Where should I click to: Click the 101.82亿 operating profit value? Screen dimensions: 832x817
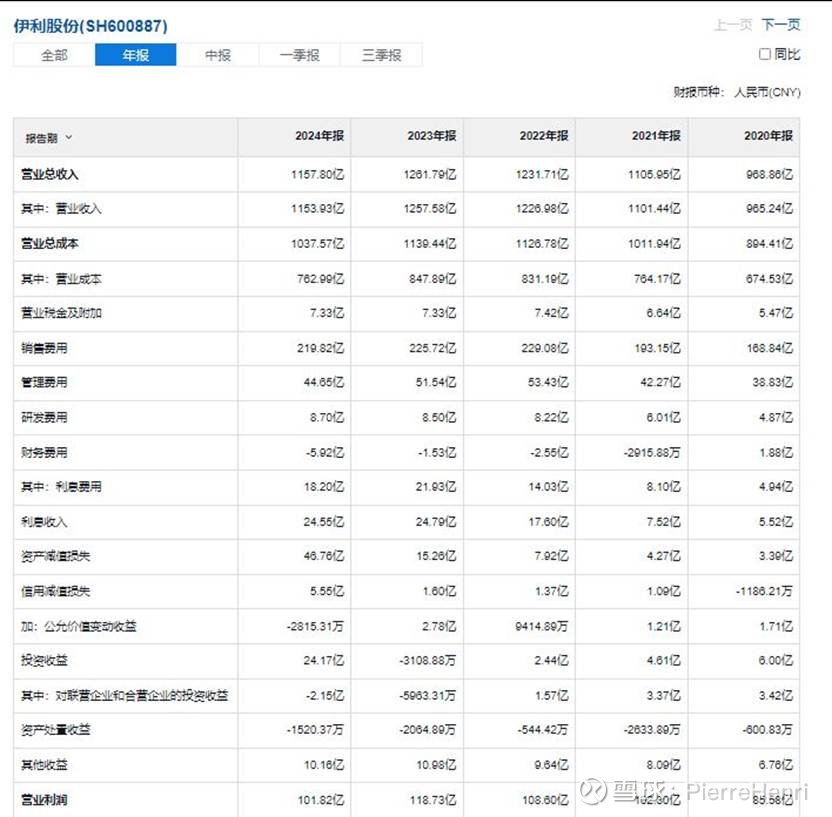click(320, 801)
